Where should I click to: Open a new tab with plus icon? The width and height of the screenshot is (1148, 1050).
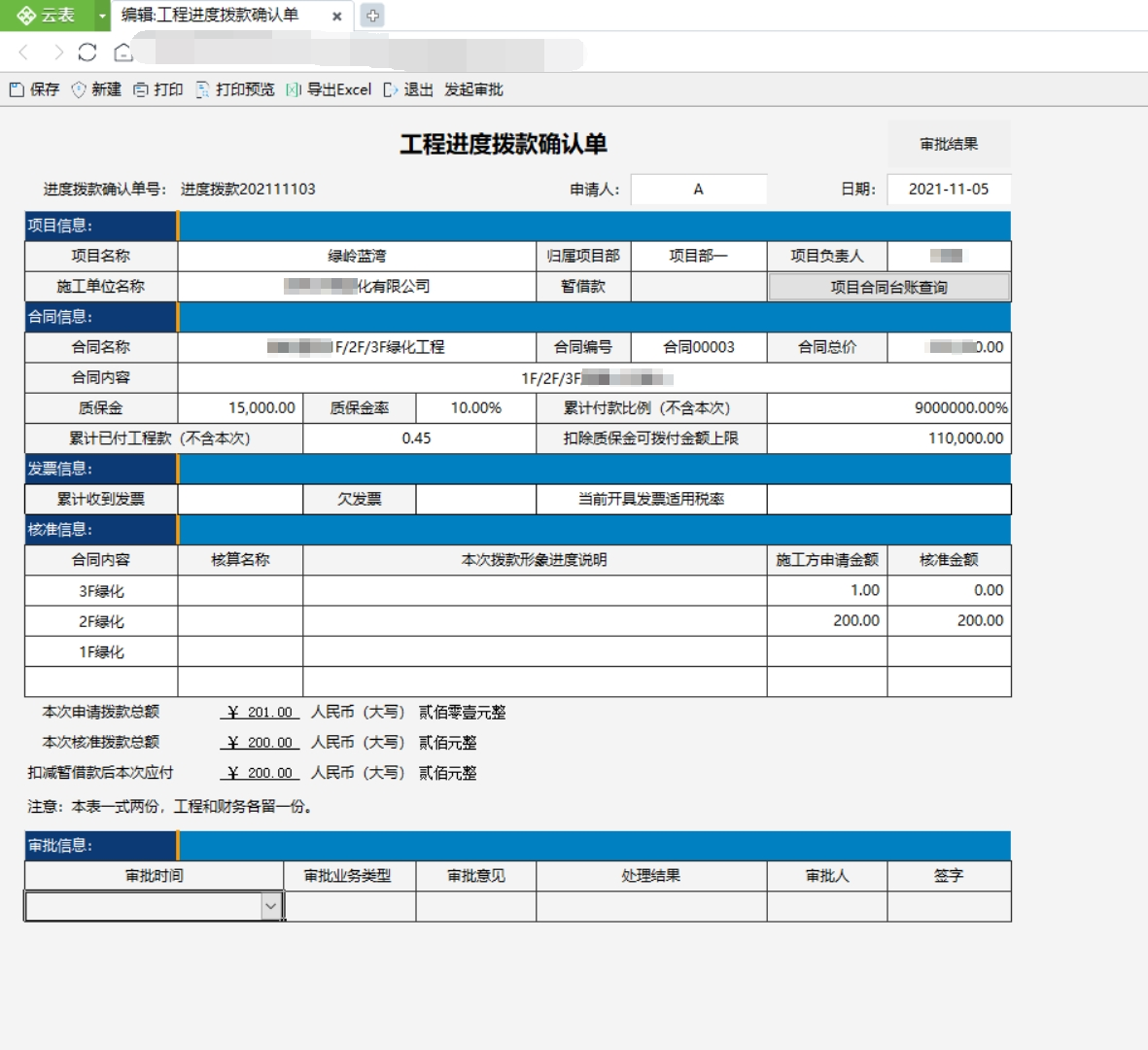point(372,16)
